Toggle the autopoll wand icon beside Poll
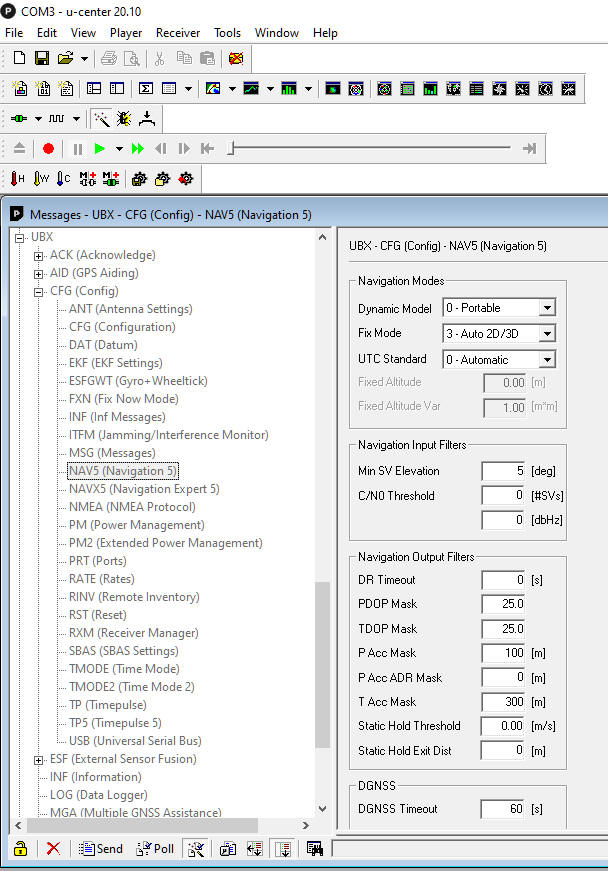Screen dimensions: 608x871 [196, 848]
